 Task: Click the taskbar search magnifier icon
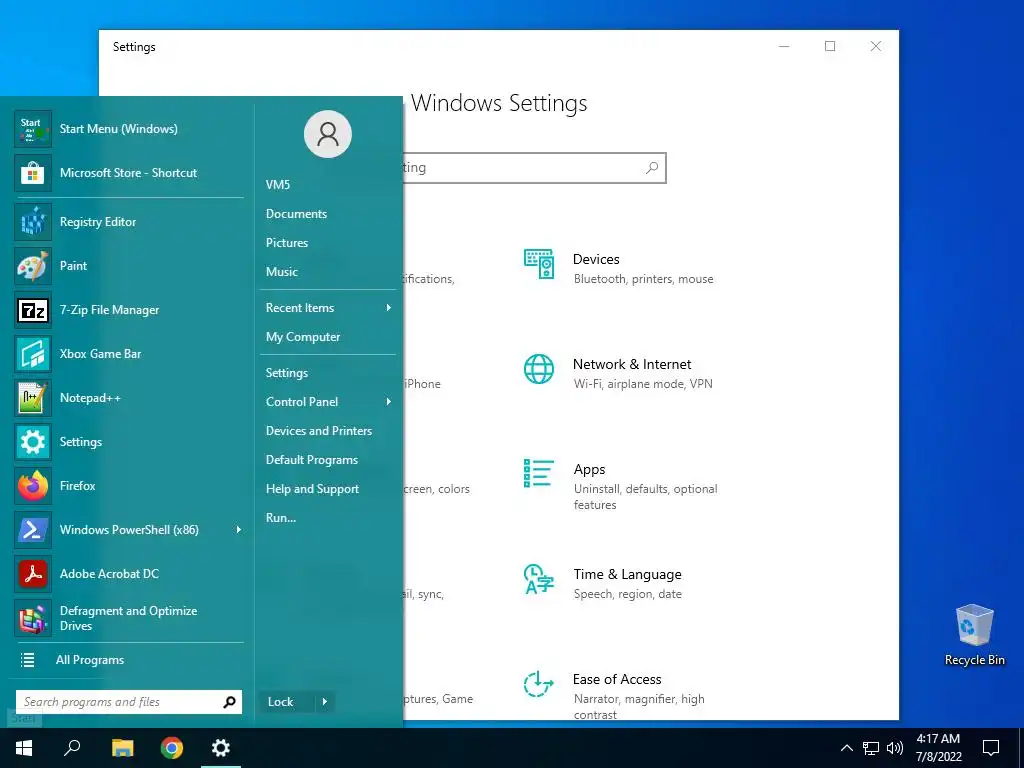click(72, 748)
